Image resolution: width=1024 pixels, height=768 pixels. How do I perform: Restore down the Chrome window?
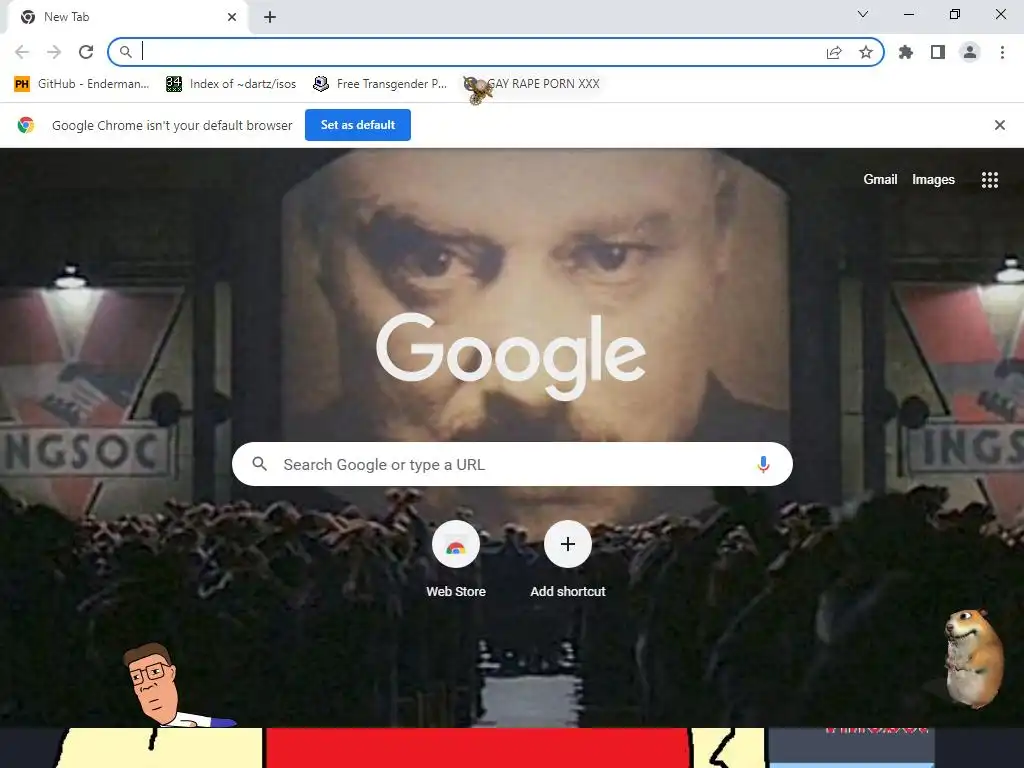pyautogui.click(x=955, y=14)
